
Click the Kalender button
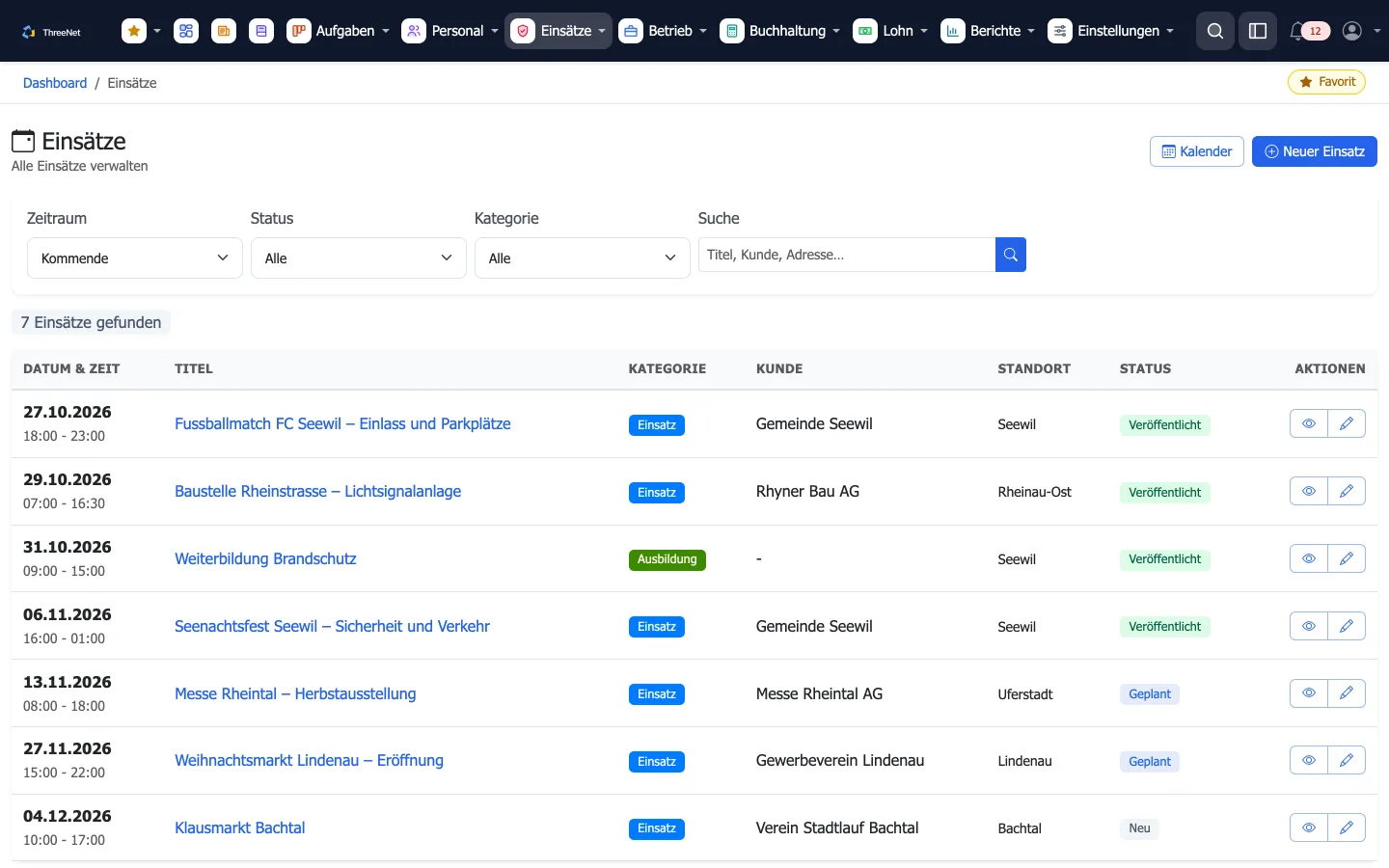(x=1197, y=151)
